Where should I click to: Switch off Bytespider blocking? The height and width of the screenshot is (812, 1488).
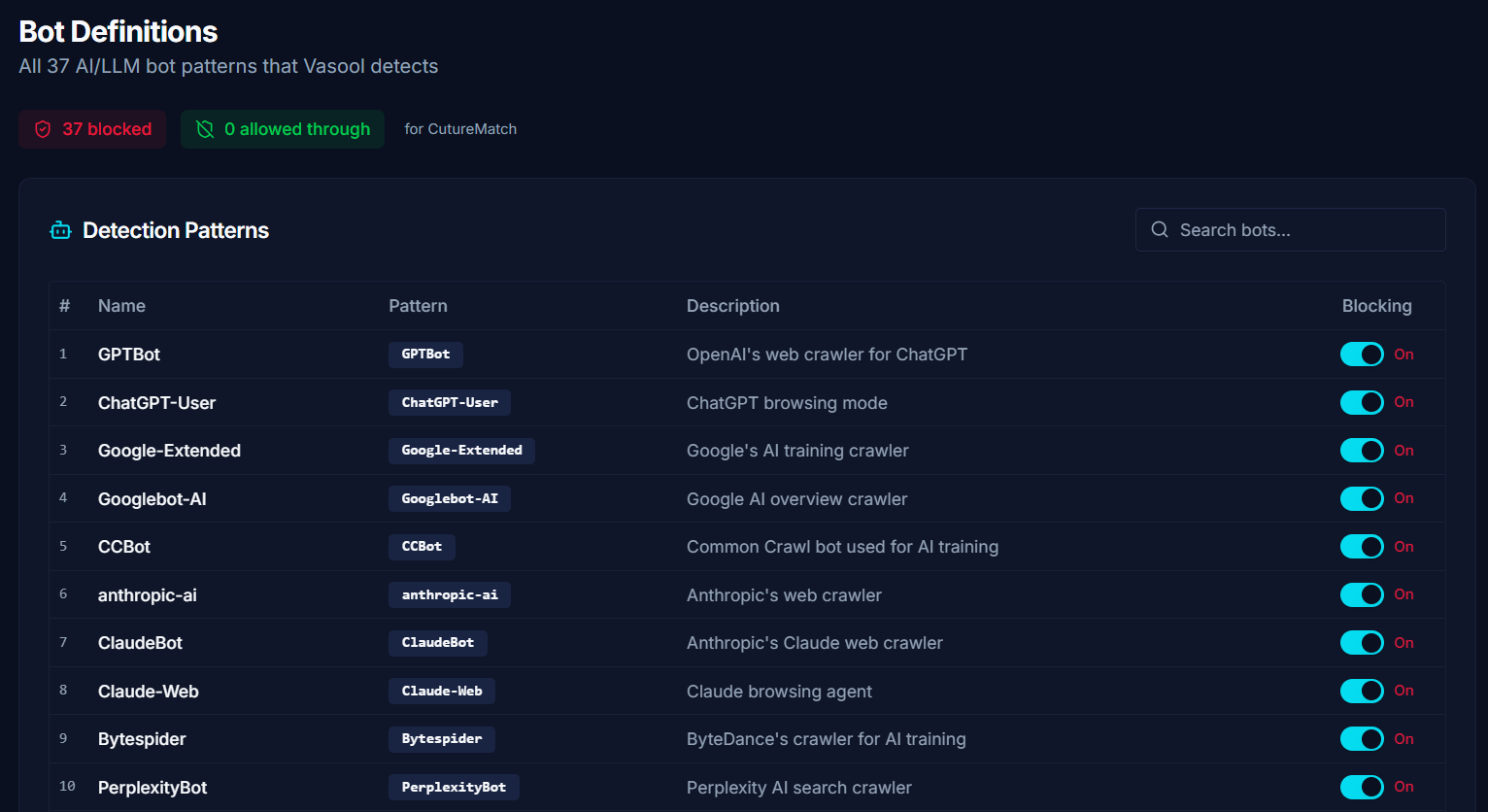[1362, 739]
